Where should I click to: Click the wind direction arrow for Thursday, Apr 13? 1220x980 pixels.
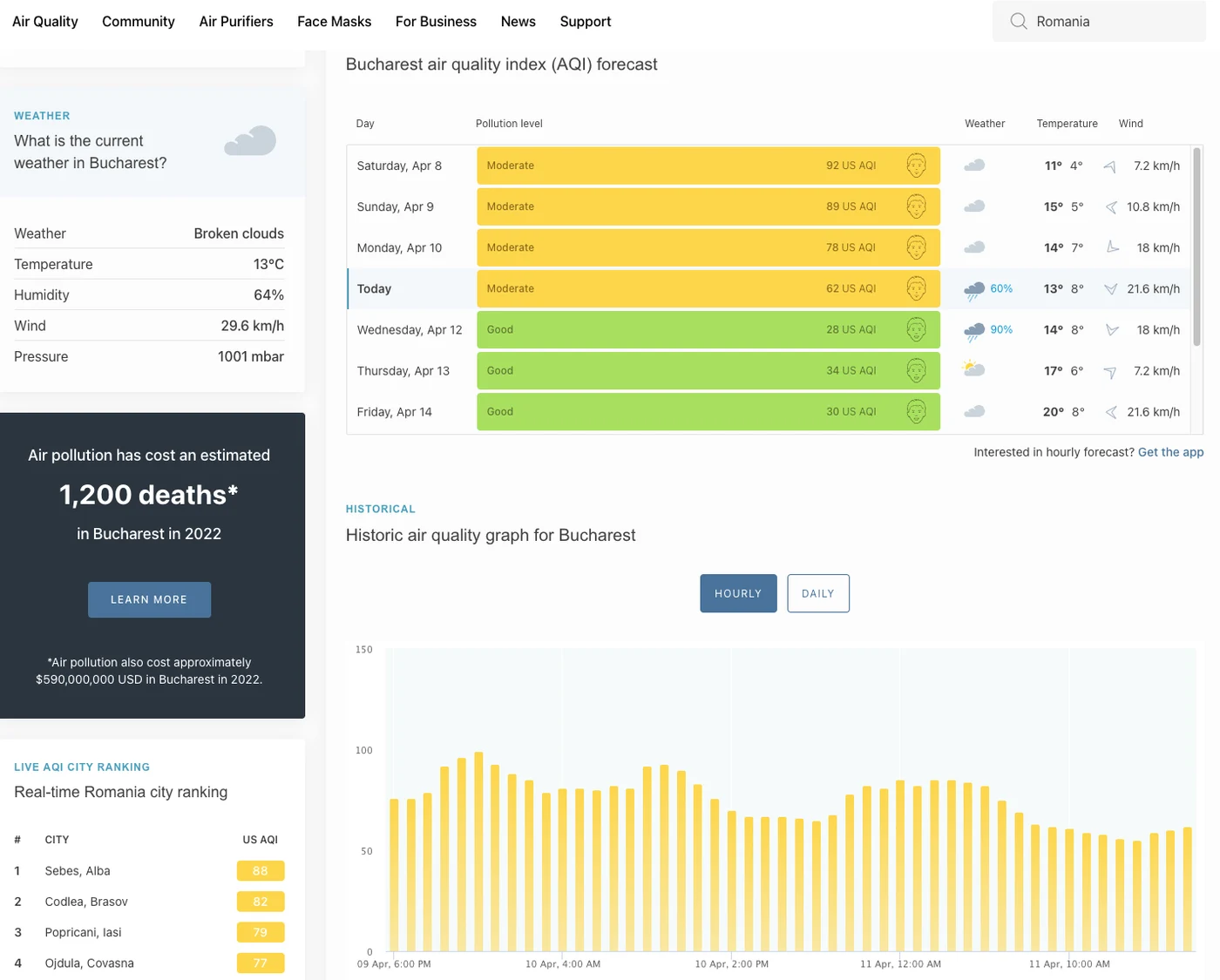tap(1110, 372)
